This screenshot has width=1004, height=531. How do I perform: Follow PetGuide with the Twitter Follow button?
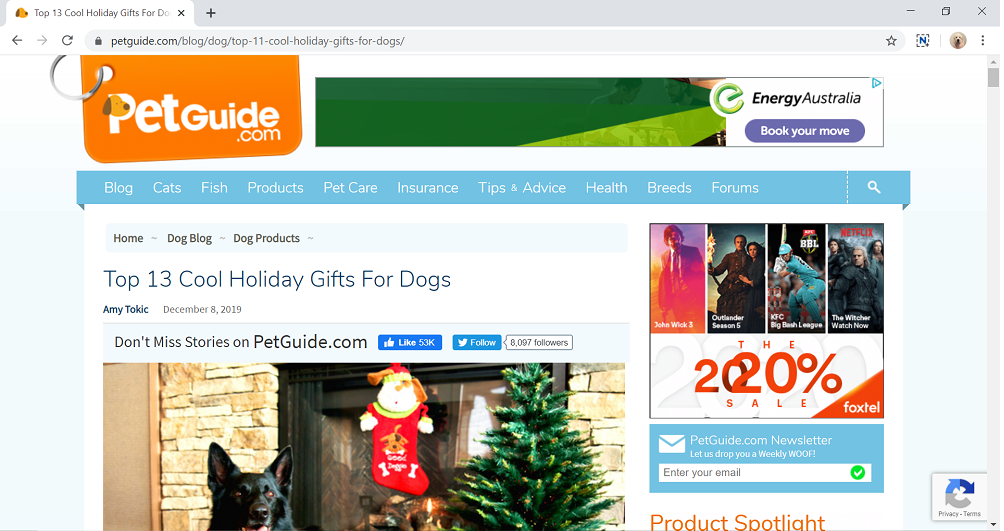[477, 343]
